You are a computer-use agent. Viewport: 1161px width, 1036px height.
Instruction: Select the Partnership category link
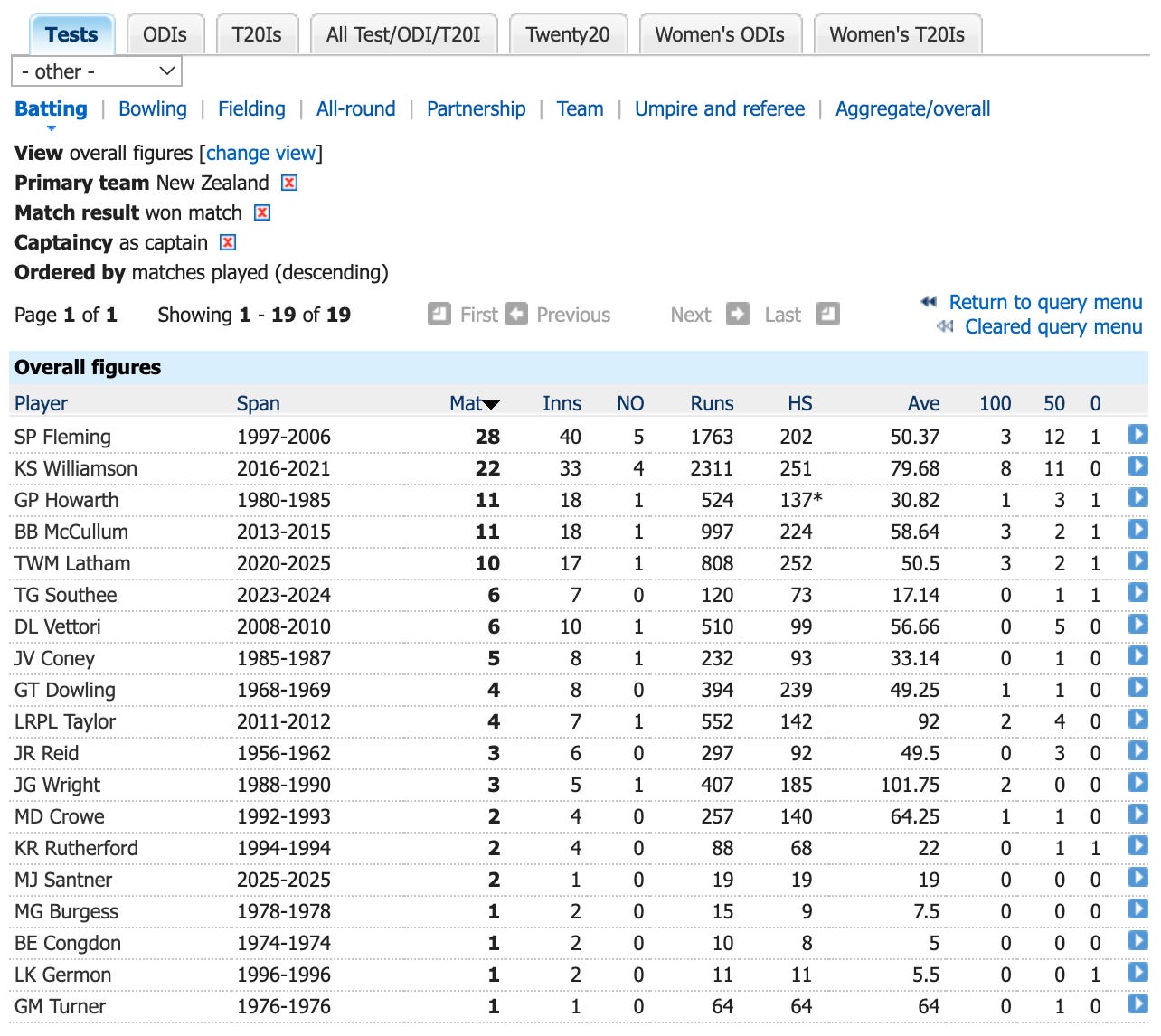pyautogui.click(x=477, y=108)
